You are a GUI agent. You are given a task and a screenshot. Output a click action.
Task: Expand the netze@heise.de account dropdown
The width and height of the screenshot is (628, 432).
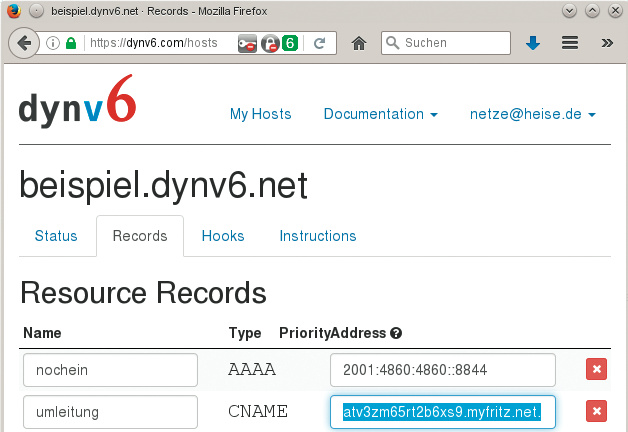click(533, 114)
